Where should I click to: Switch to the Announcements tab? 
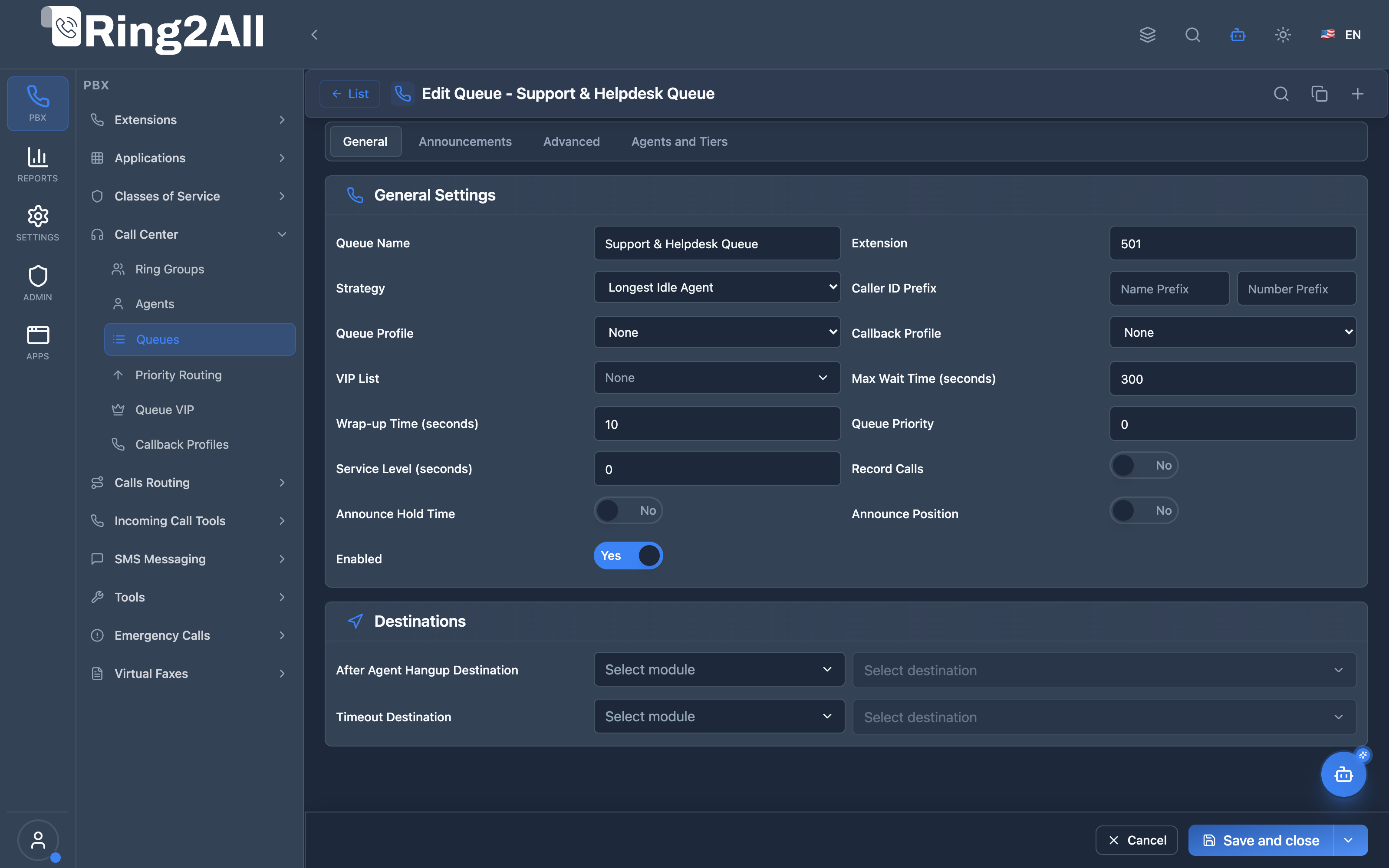(x=465, y=141)
